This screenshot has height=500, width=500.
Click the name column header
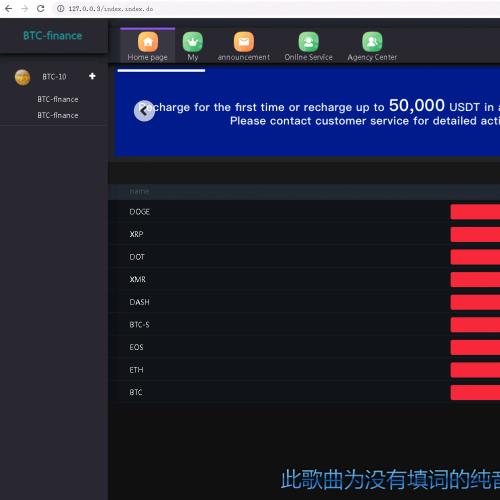tap(139, 191)
